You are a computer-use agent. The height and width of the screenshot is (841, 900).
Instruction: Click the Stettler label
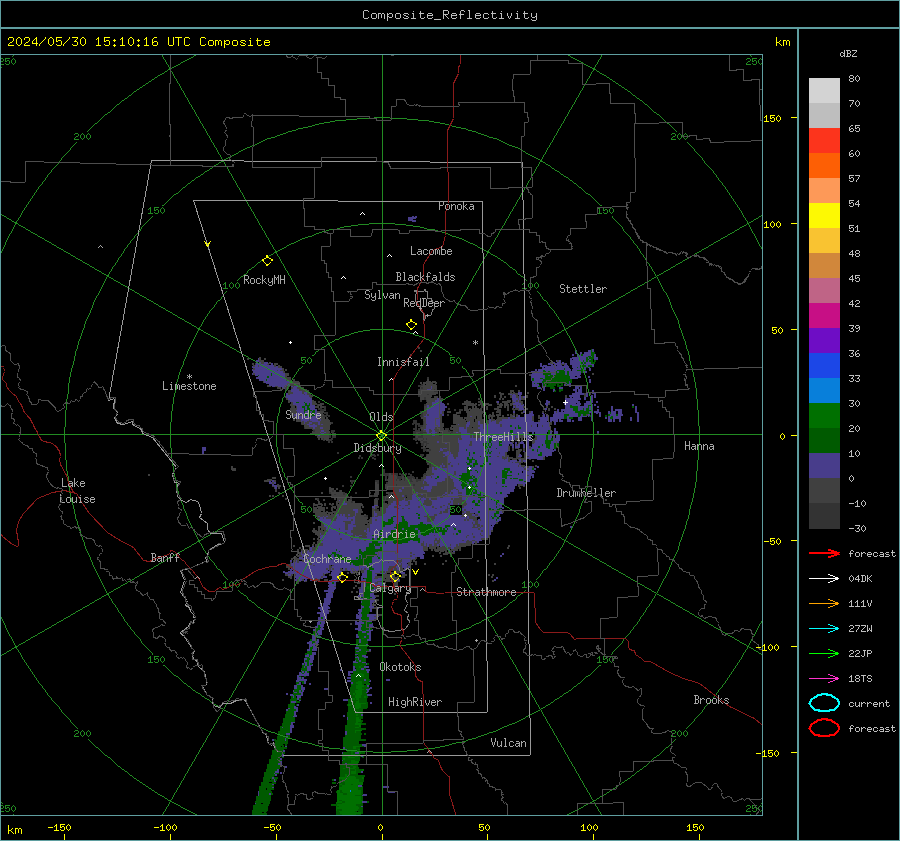pos(583,289)
